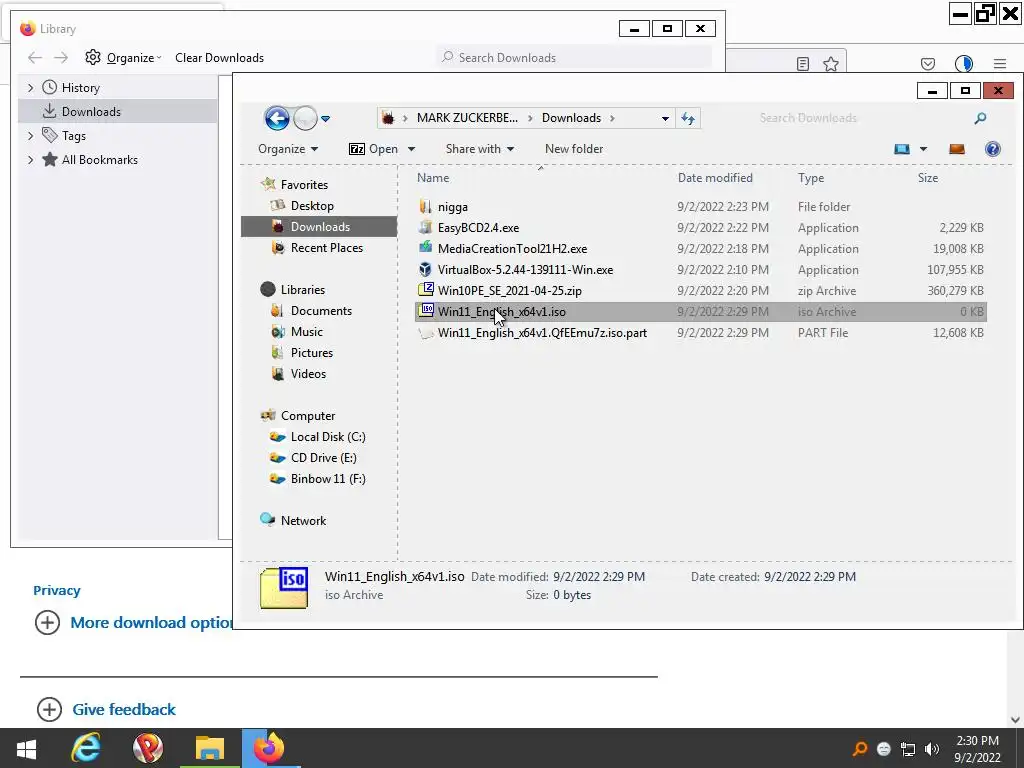Open Organize menu in Firefox Library

123,57
